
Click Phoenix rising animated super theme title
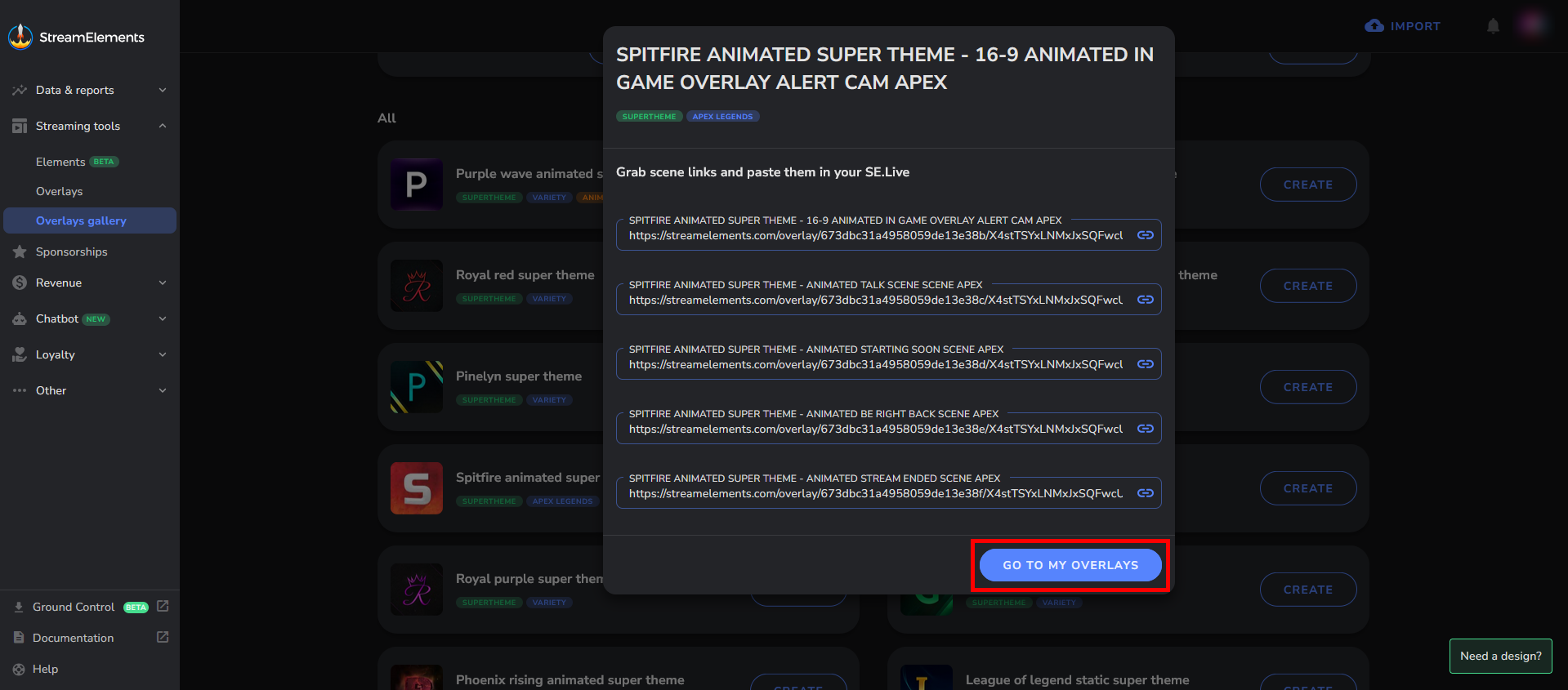tap(570, 680)
